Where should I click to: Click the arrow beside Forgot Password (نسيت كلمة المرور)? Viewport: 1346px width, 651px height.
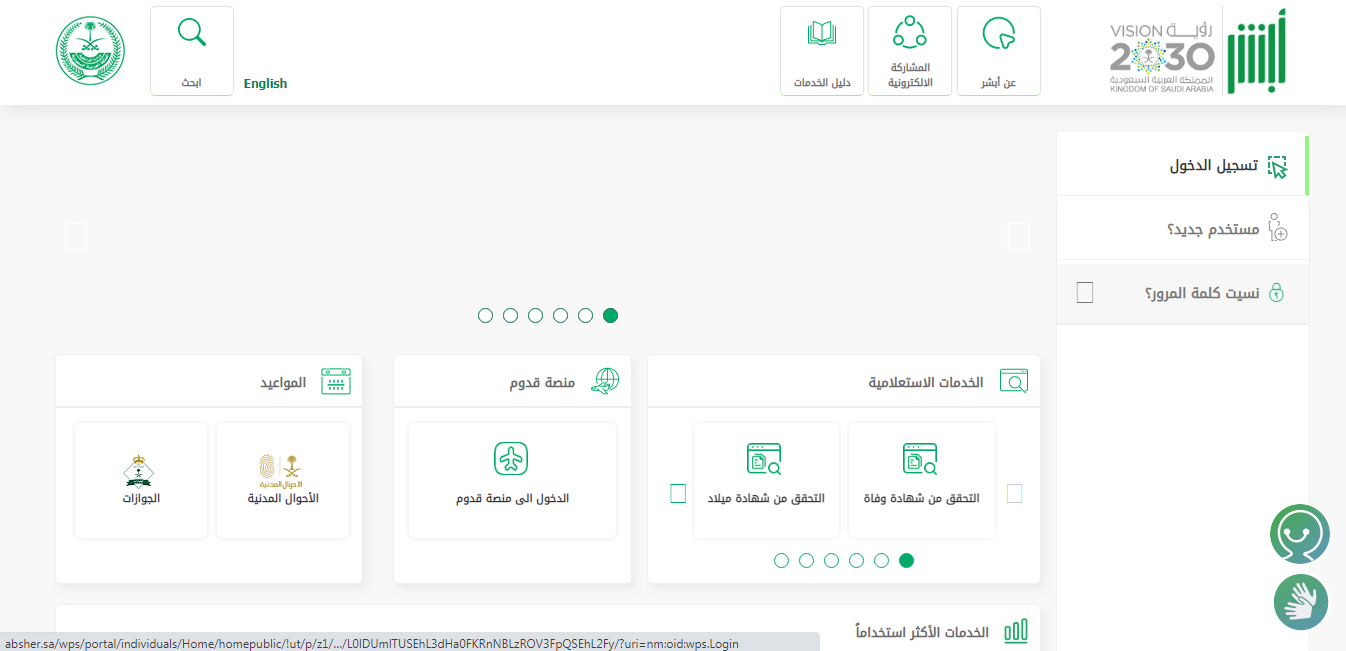point(1085,293)
